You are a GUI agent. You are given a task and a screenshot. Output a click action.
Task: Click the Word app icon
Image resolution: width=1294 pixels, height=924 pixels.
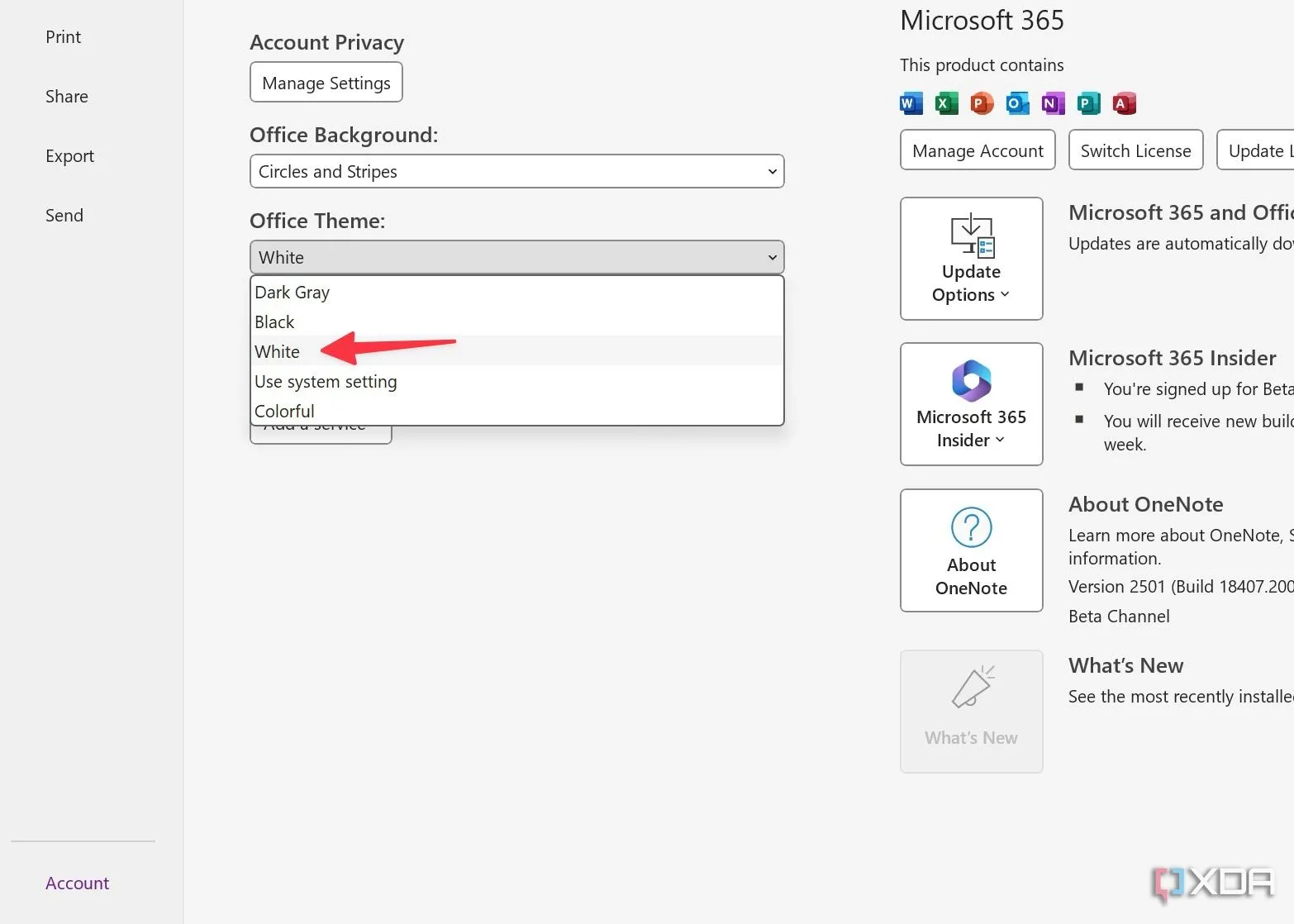(x=911, y=103)
